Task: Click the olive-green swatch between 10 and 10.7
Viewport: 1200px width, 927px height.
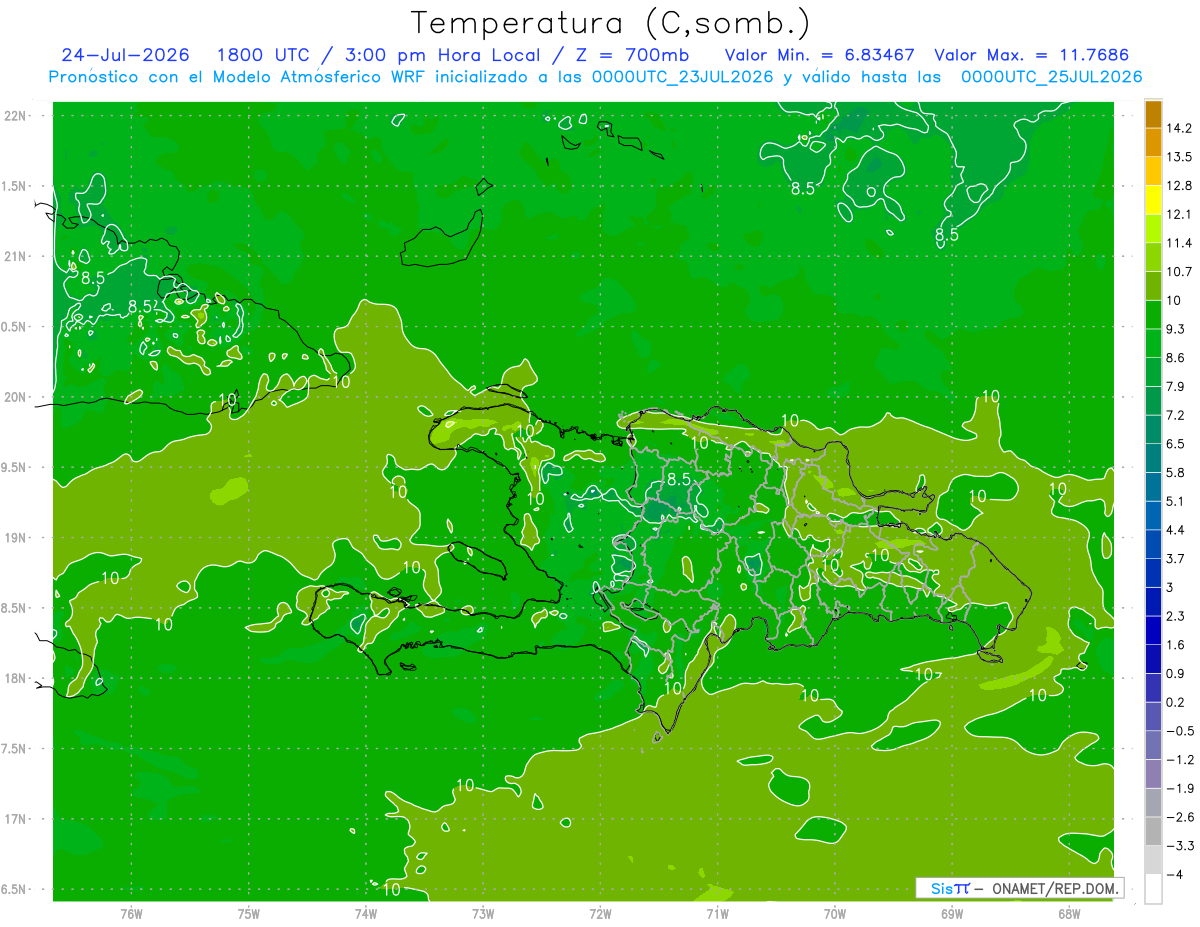Action: pos(1153,286)
